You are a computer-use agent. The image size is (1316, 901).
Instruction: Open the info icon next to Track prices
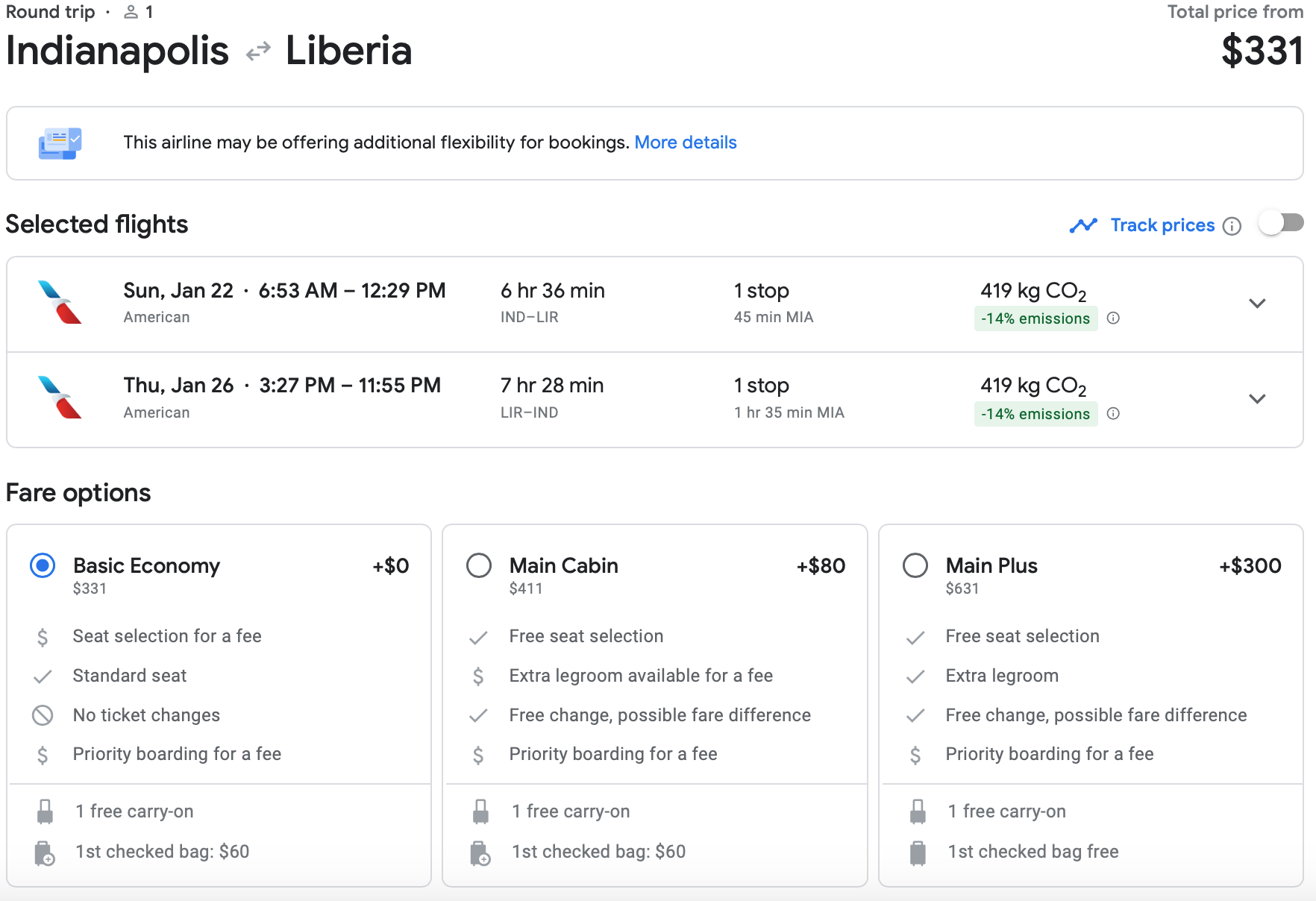tap(1233, 225)
